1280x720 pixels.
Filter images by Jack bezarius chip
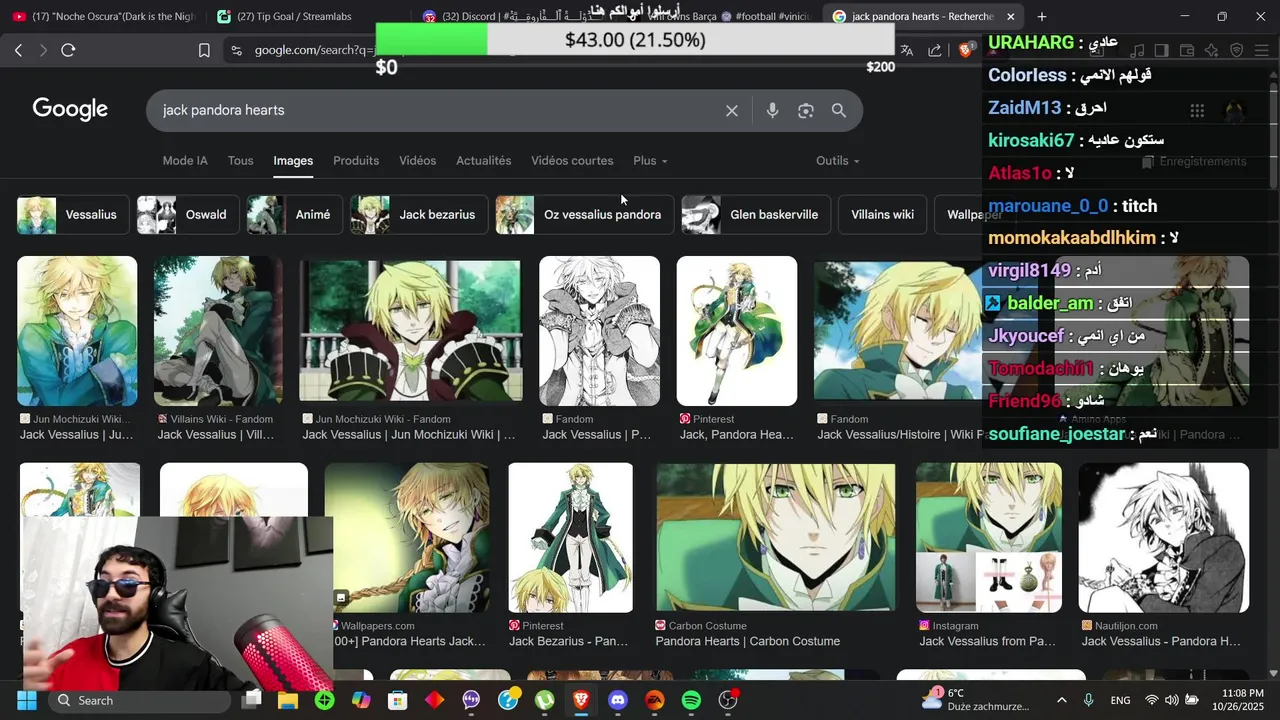tap(419, 215)
